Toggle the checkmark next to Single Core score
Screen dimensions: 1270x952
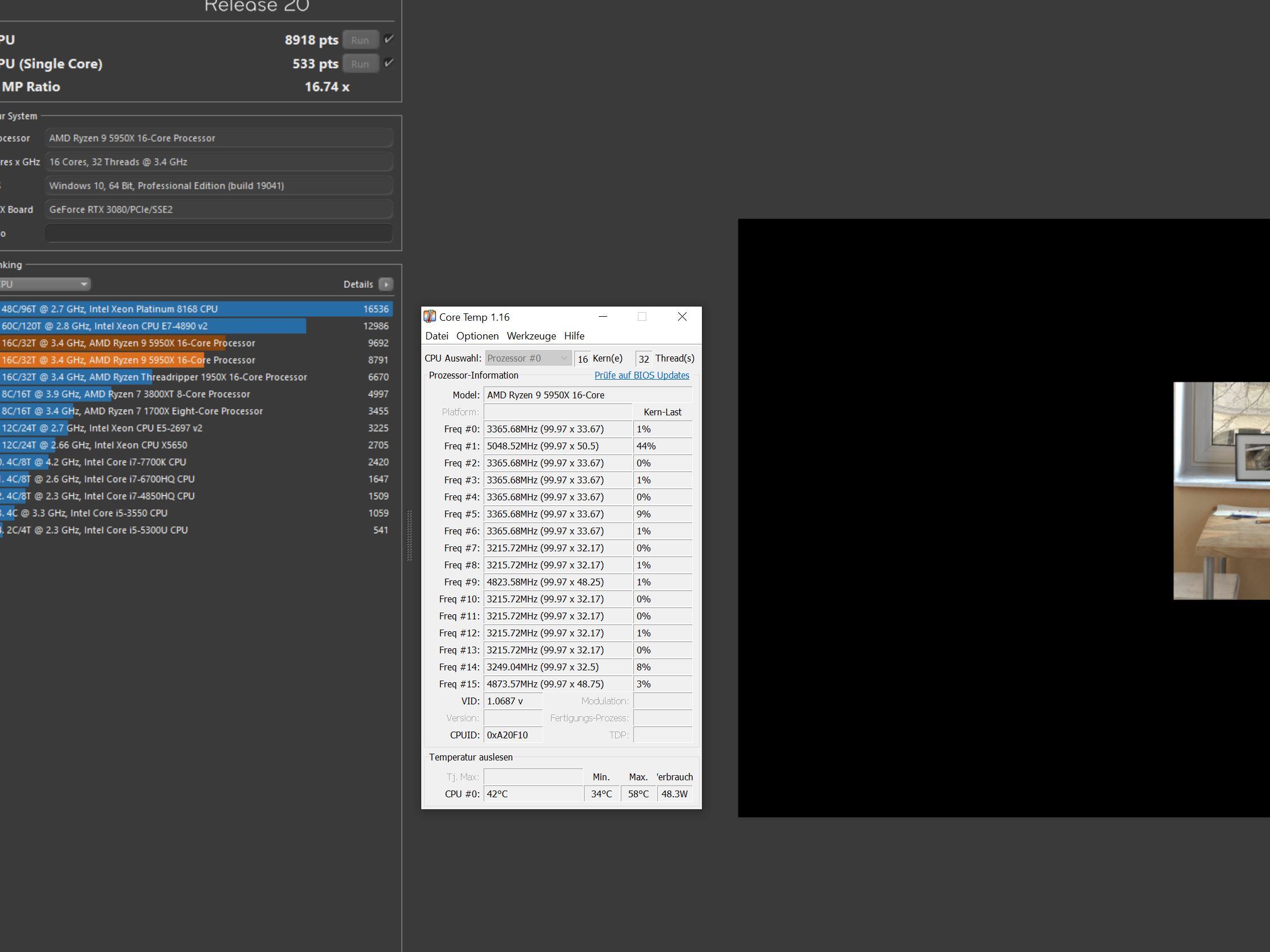(x=389, y=62)
